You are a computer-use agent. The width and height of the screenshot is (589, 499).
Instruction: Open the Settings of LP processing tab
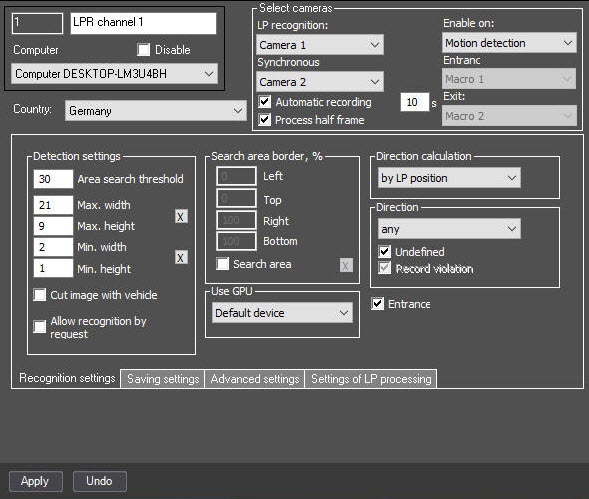371,379
